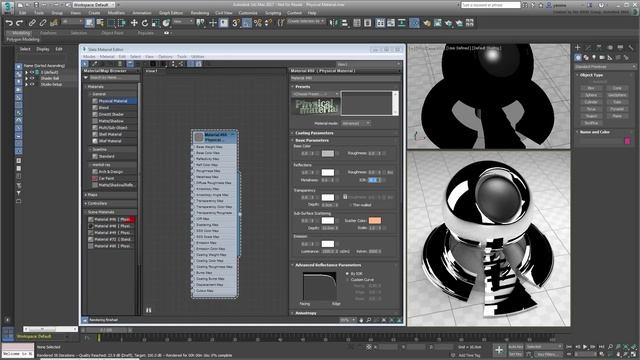Click the Zoom magnifier in Slate navigation
Screen dimensions: 640x360
point(369,320)
